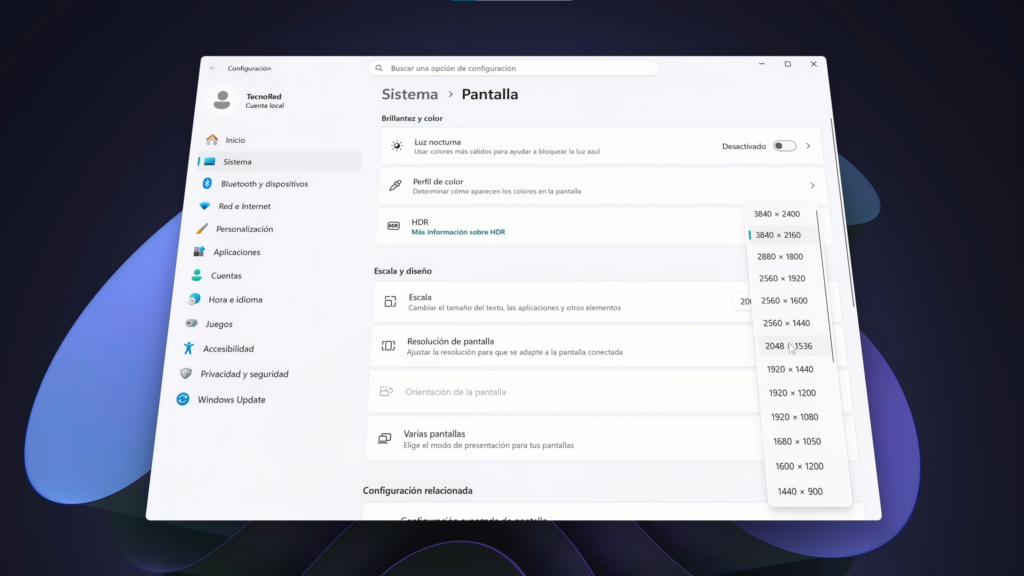Choose 1920 × 1200 resolution
Image resolution: width=1024 pixels, height=576 pixels.
(792, 392)
